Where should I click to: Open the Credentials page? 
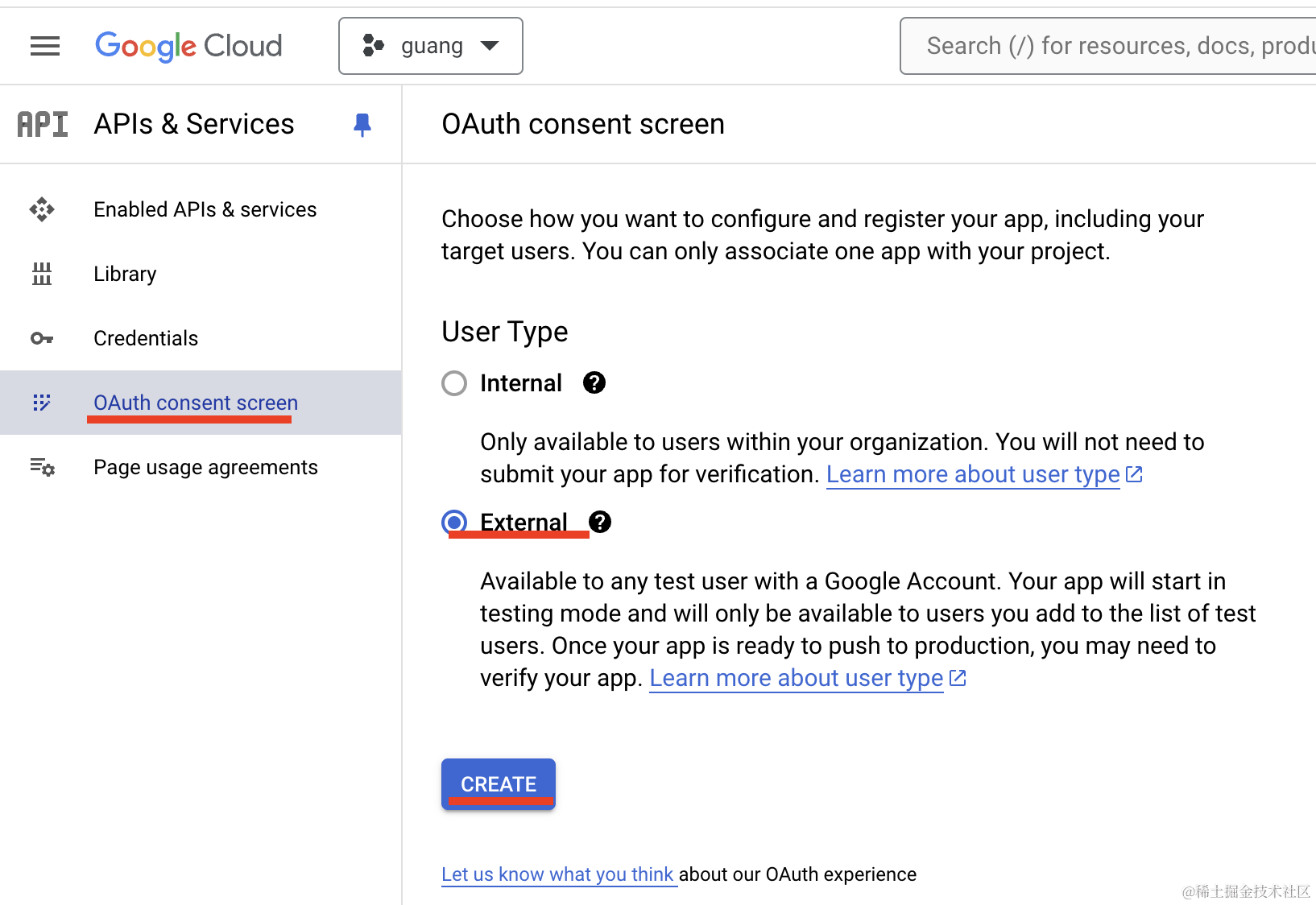click(146, 338)
